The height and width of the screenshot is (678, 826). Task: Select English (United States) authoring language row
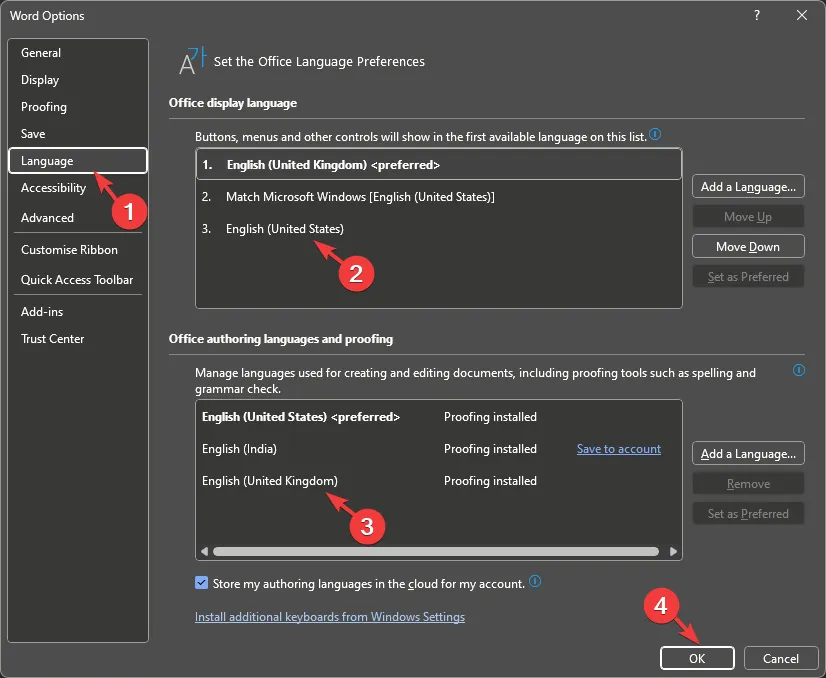click(439, 417)
